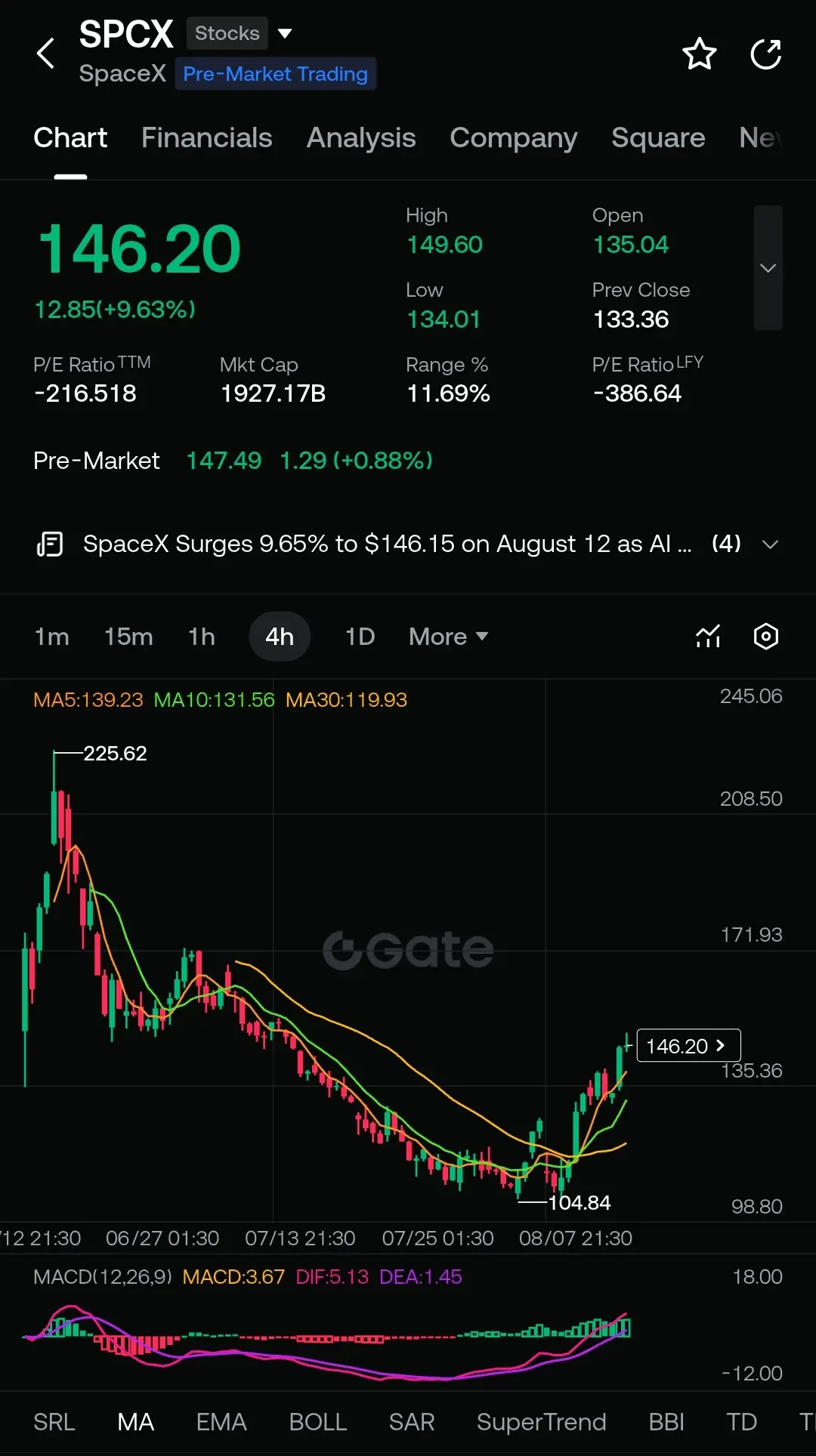Open the More timeframes dropdown
The width and height of the screenshot is (816, 1456).
[x=448, y=637]
